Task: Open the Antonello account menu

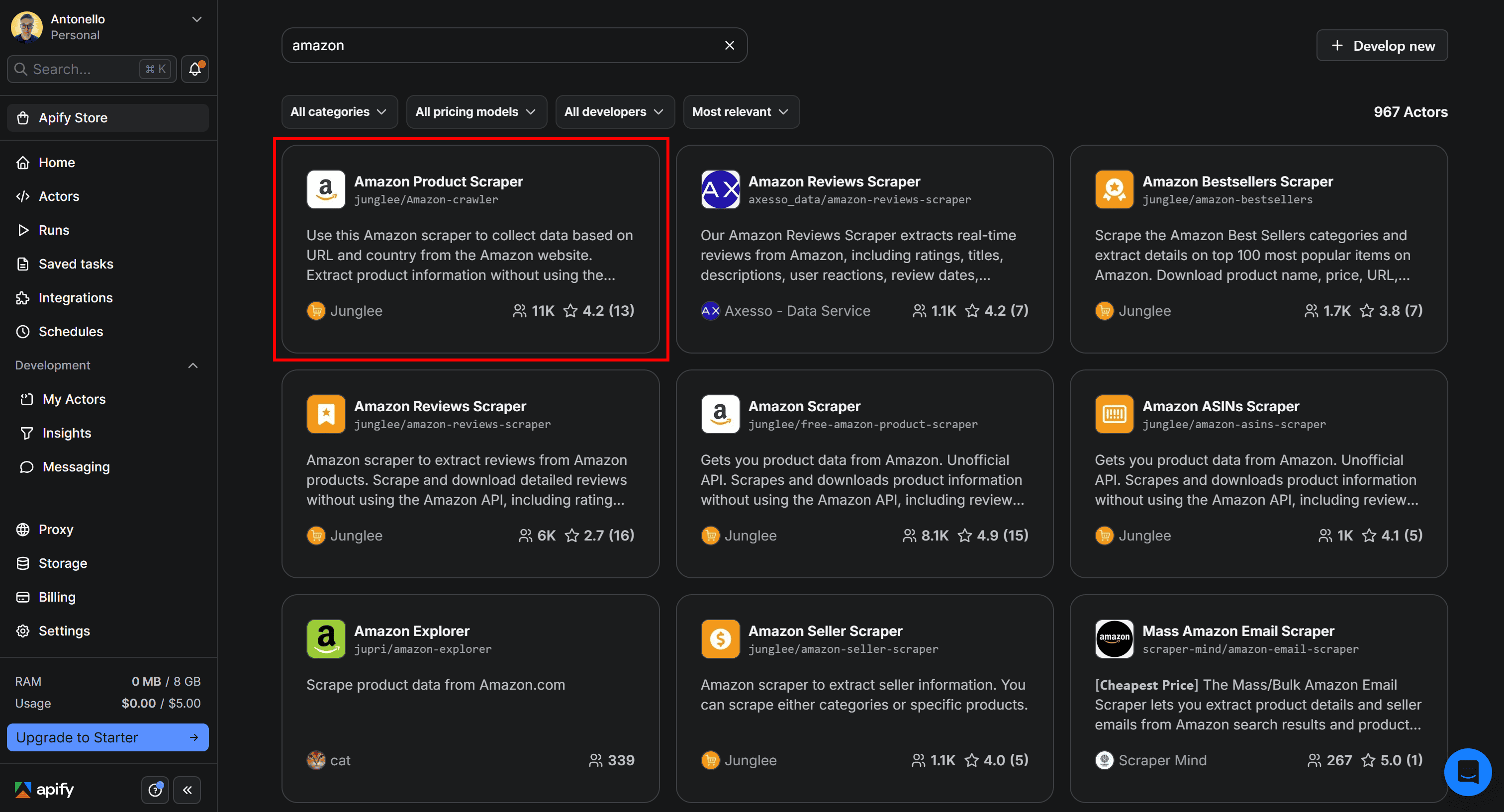Action: [196, 19]
